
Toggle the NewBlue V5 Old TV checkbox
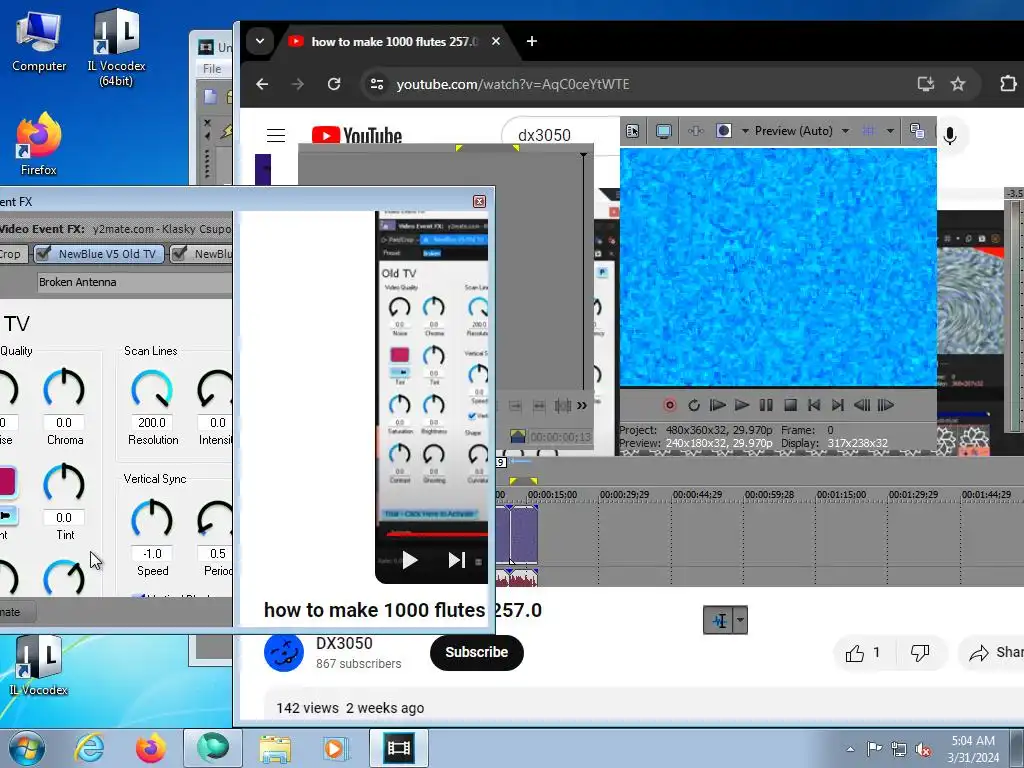[42, 253]
